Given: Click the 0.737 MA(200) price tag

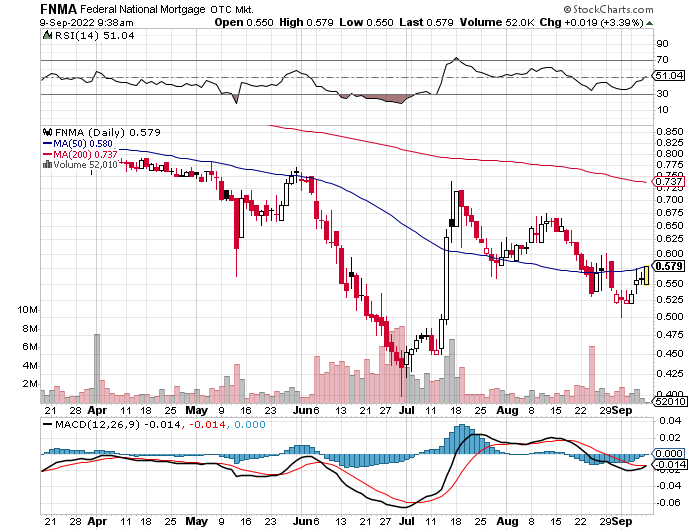Looking at the screenshot, I should [x=668, y=181].
